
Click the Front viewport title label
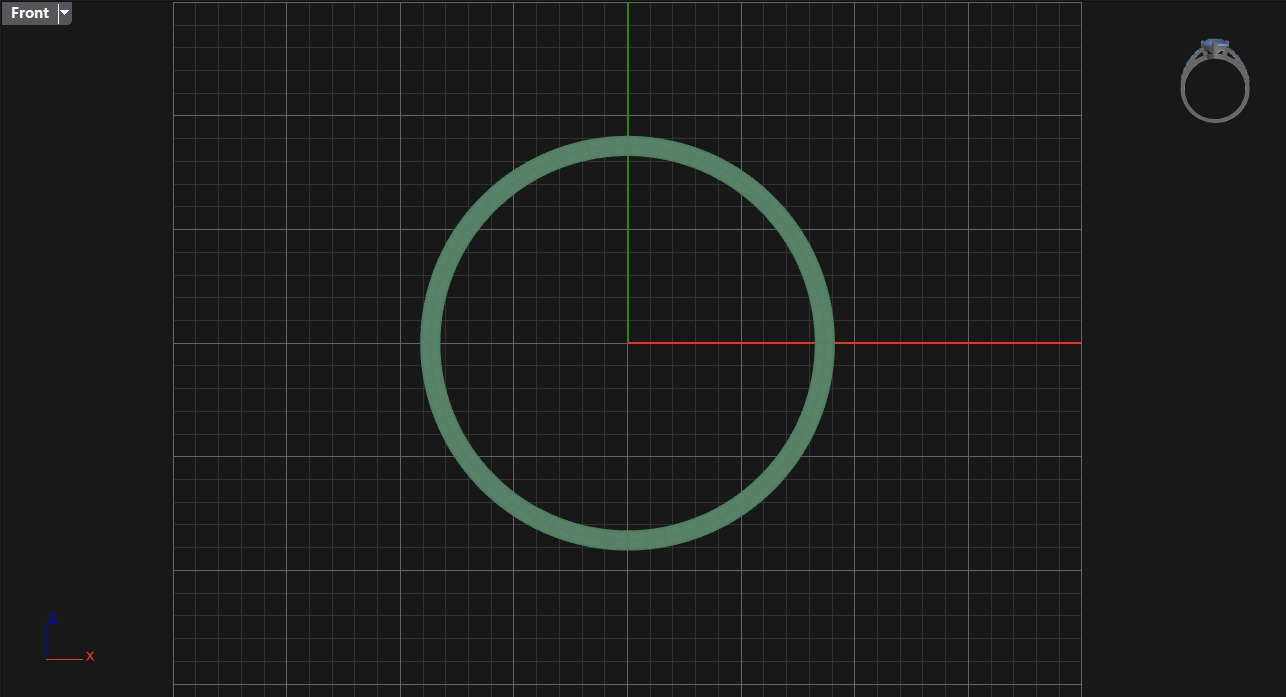pos(29,13)
